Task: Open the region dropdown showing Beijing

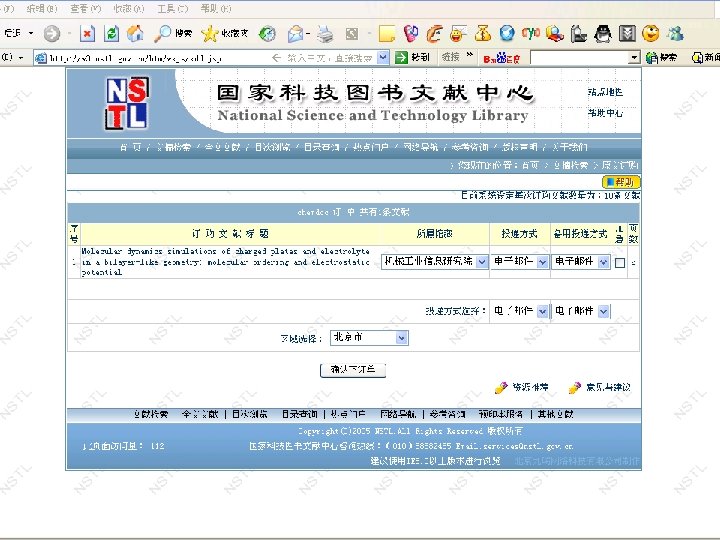Action: pyautogui.click(x=369, y=338)
